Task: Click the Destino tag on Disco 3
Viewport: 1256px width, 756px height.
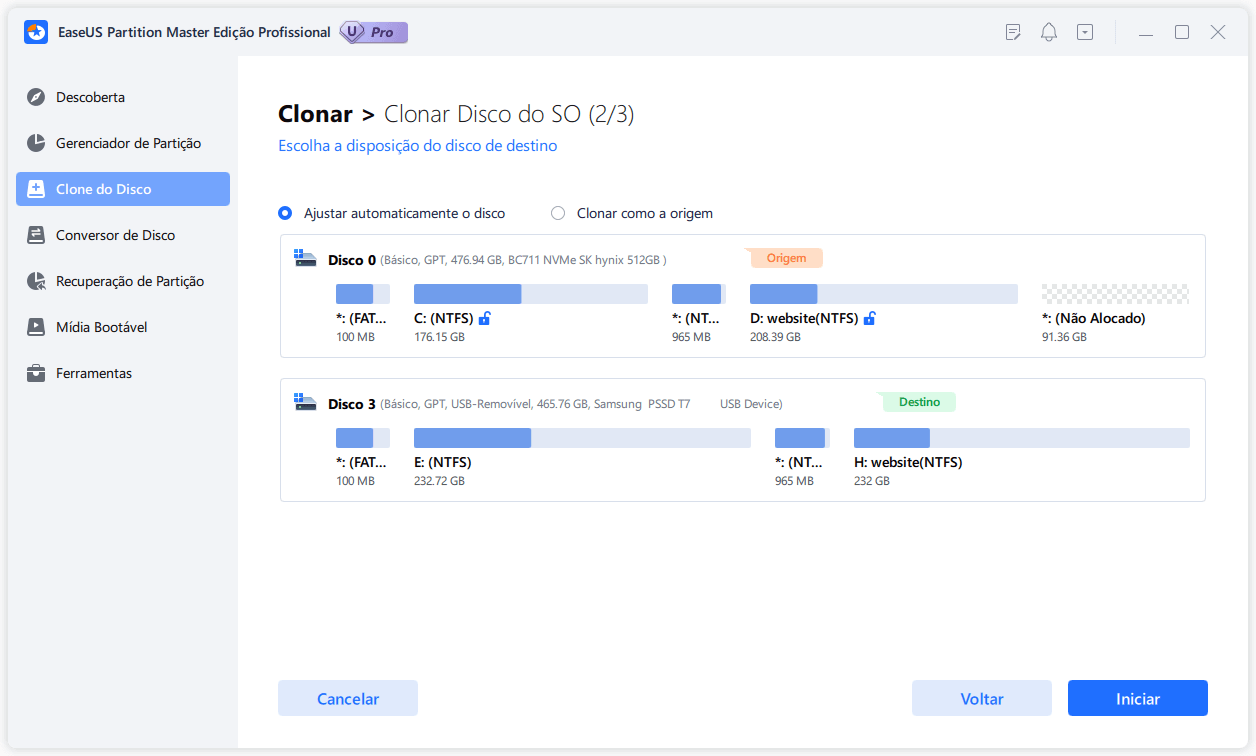Action: 919,402
